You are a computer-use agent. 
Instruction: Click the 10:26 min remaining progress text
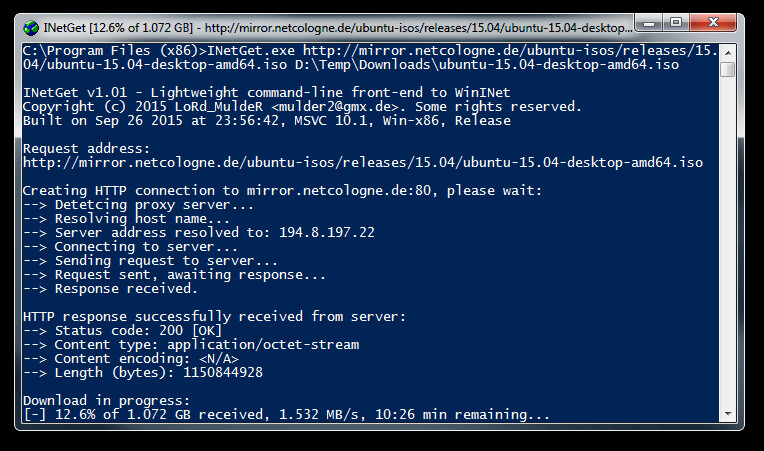point(462,414)
